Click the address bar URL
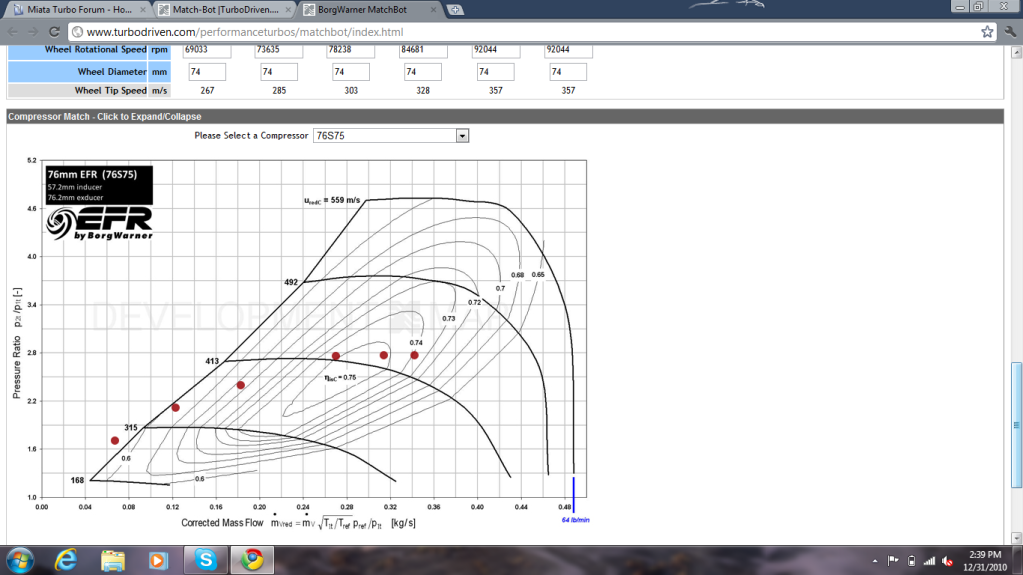 [300, 31]
